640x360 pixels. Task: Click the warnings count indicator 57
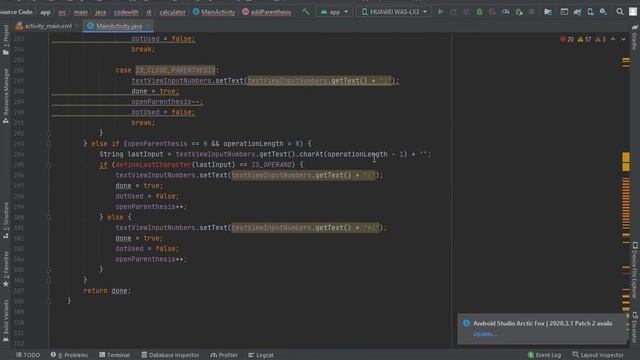coord(584,39)
